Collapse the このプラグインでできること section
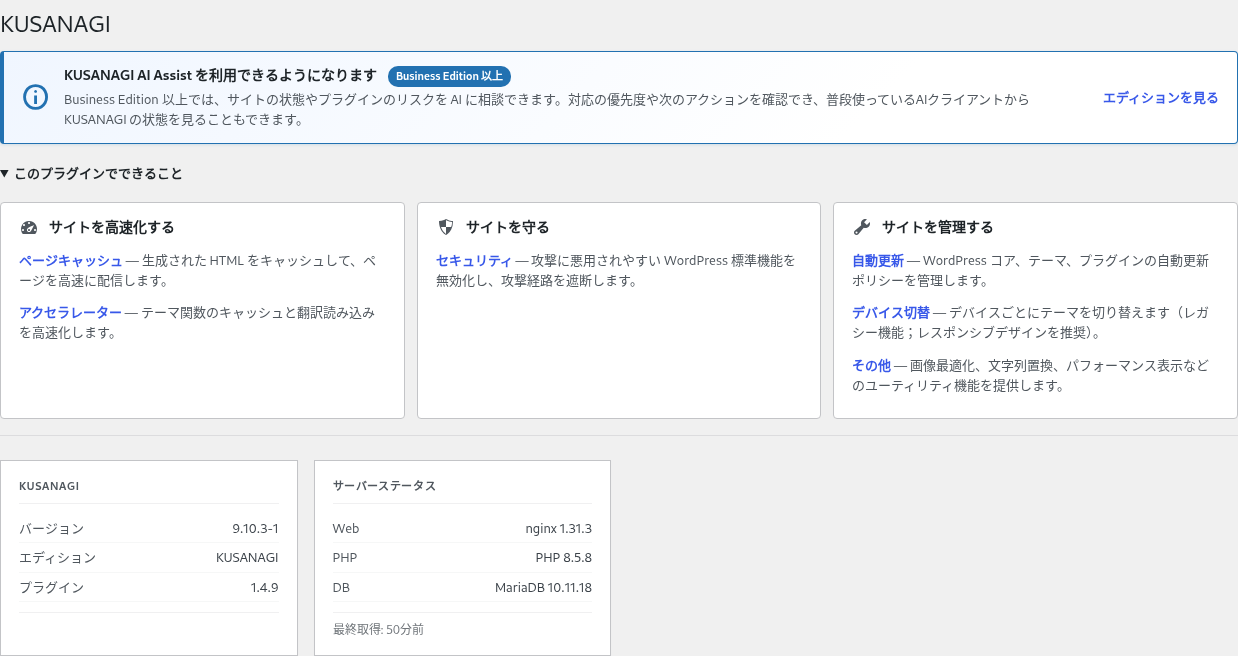The height and width of the screenshot is (656, 1238). pos(92,173)
